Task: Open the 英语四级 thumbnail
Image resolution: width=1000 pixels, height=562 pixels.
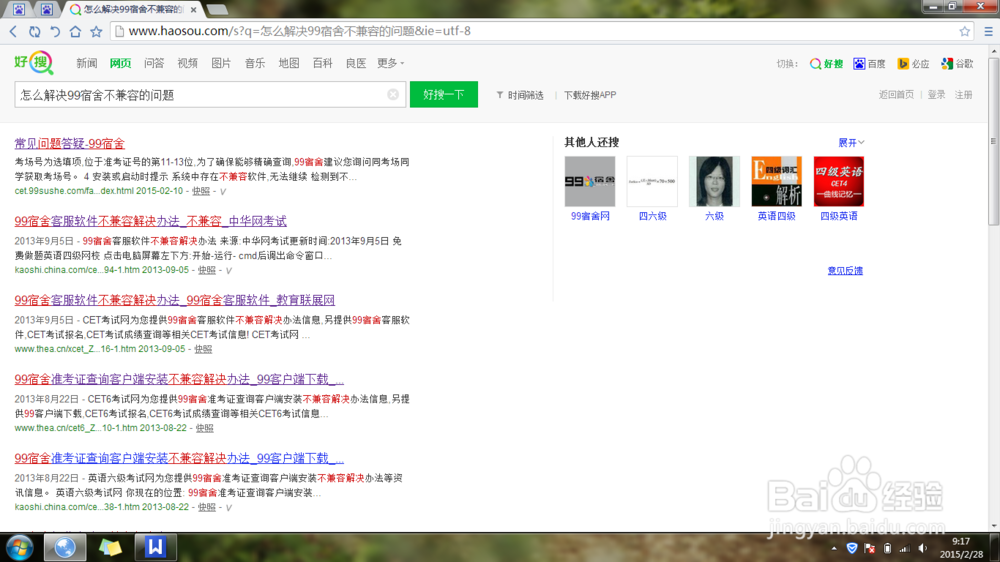Action: point(776,181)
